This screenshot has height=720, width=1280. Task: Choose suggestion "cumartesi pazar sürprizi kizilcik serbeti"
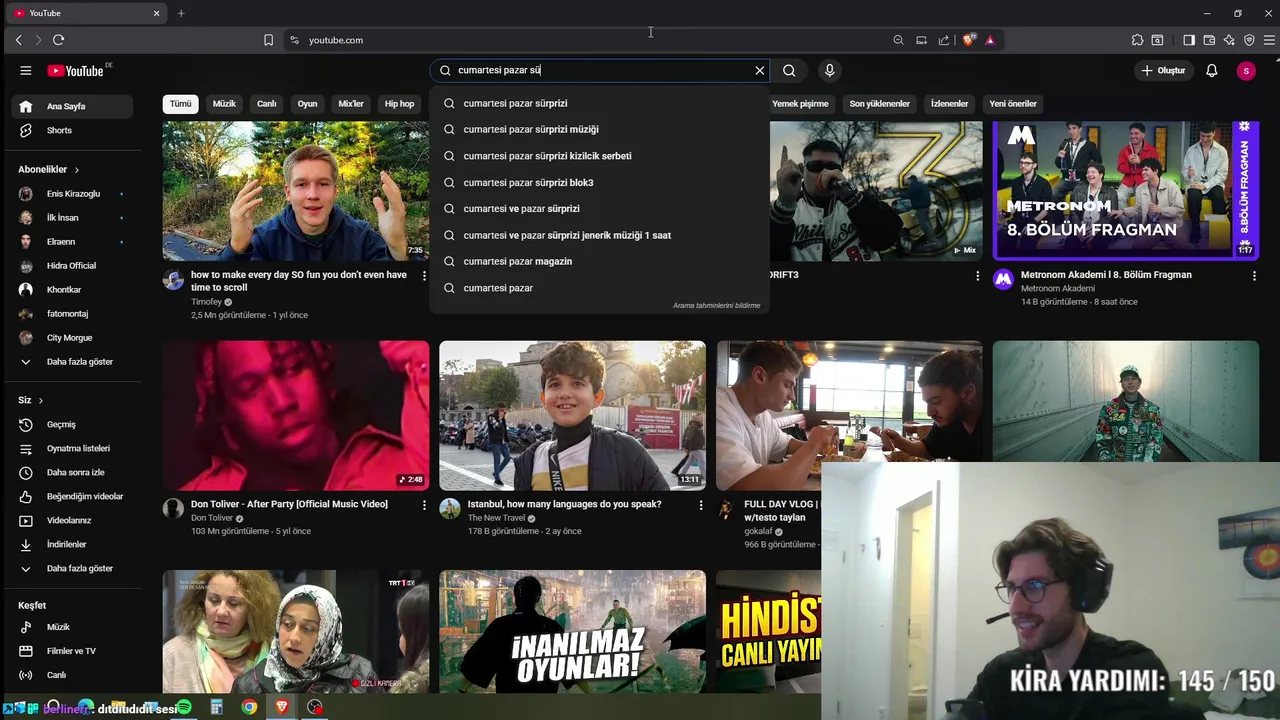coord(600,156)
